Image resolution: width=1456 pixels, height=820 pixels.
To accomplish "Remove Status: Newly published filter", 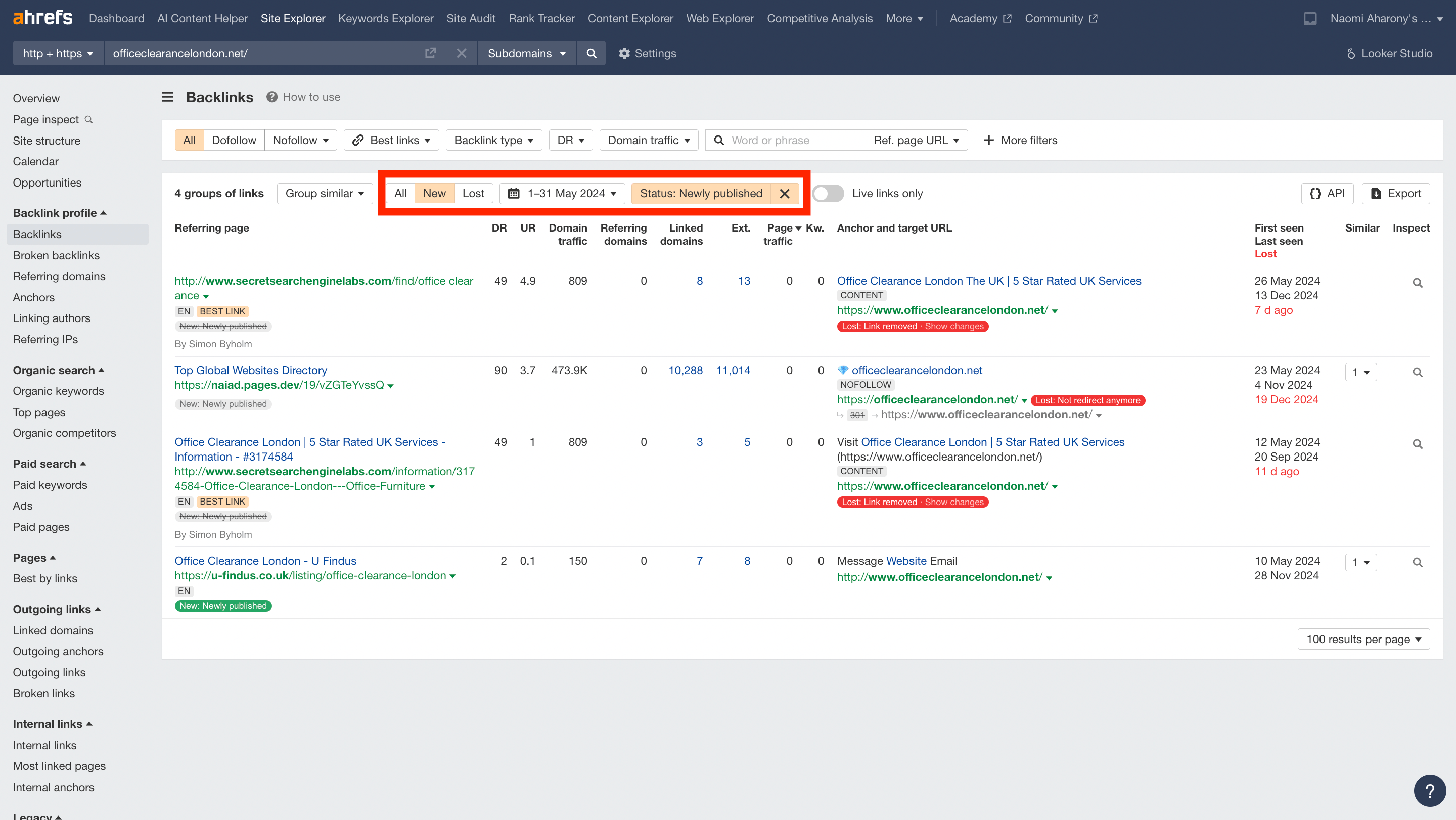I will (785, 193).
